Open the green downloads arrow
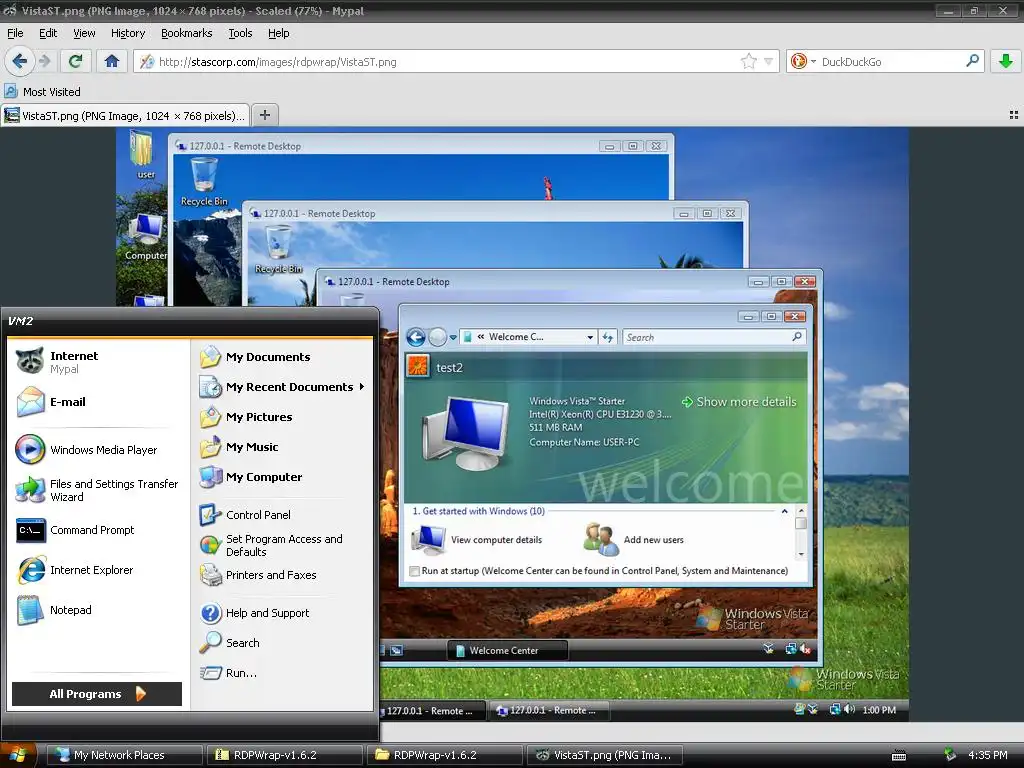Viewport: 1024px width, 768px height. 1005,61
